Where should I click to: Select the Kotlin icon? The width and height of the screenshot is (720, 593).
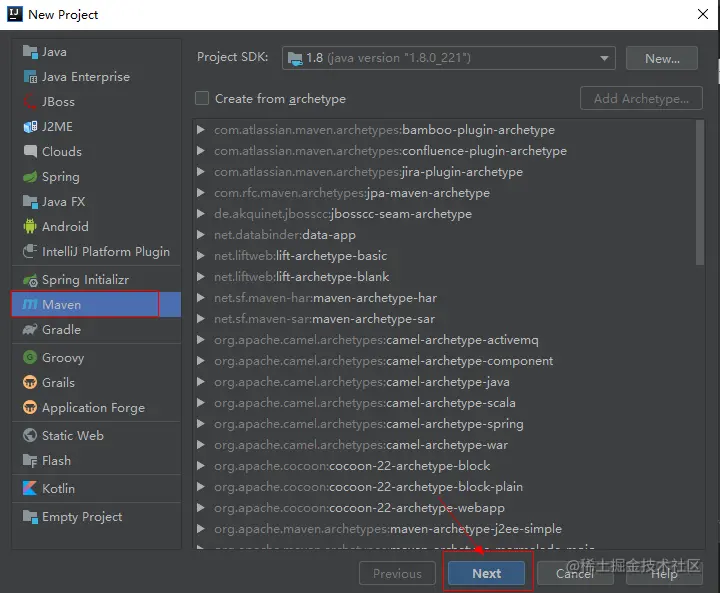(30, 488)
